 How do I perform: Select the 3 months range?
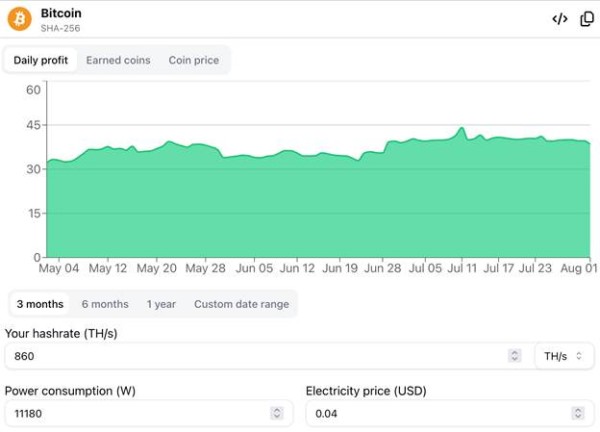click(40, 304)
